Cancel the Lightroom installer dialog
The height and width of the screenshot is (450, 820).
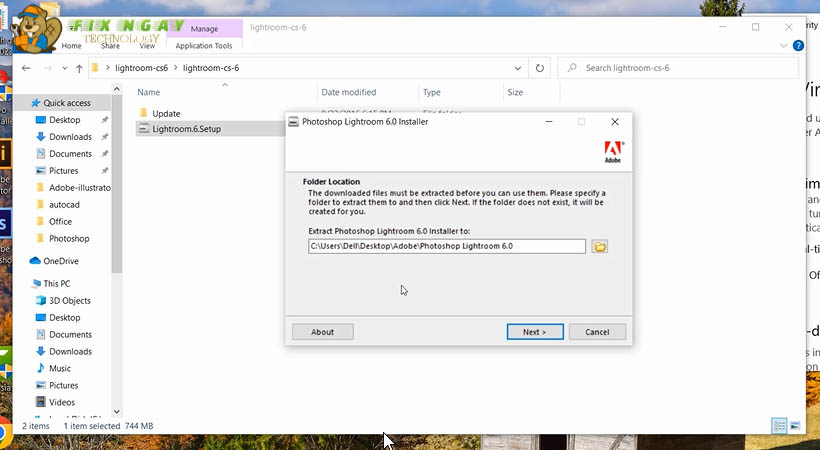tap(596, 332)
